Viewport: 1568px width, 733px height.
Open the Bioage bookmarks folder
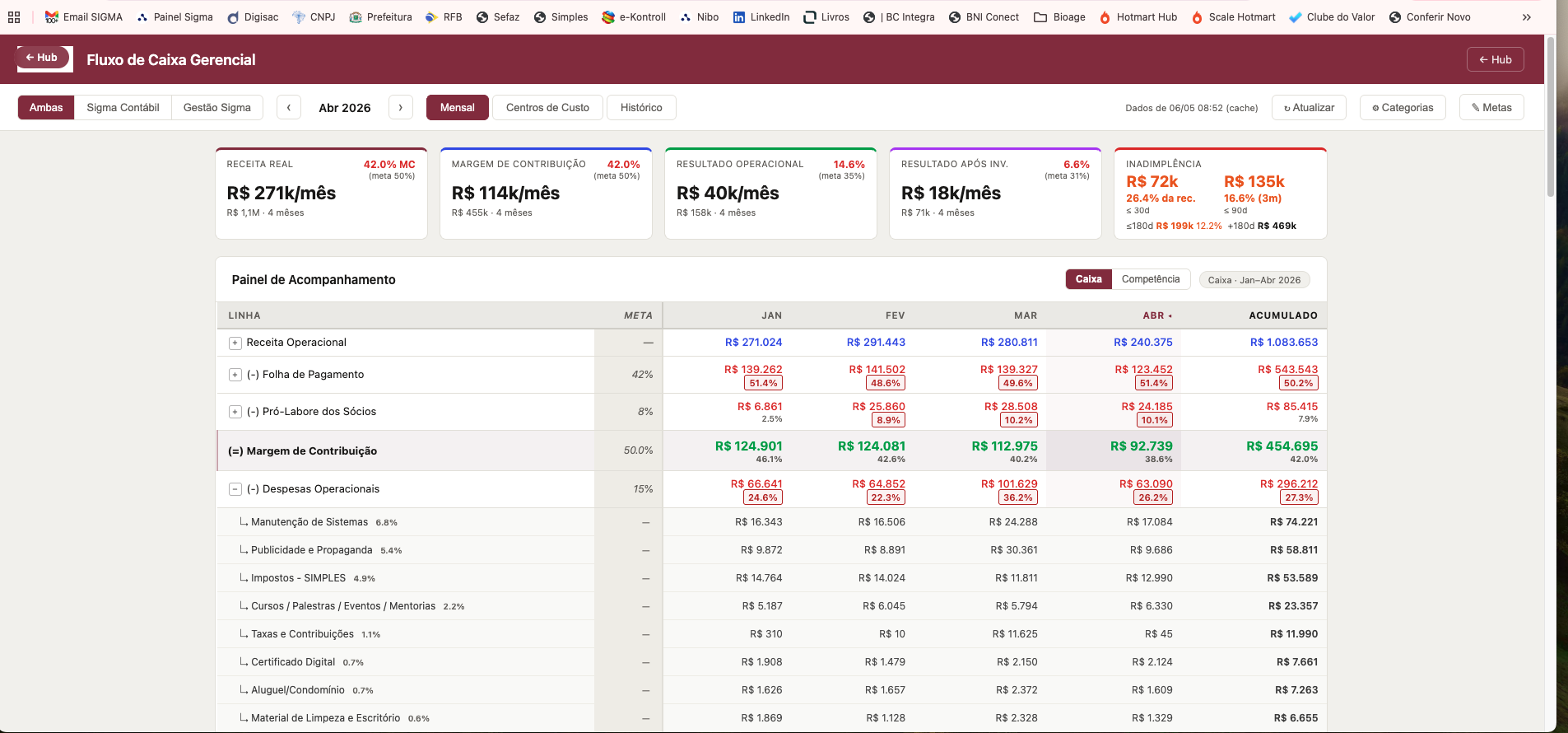[1059, 16]
